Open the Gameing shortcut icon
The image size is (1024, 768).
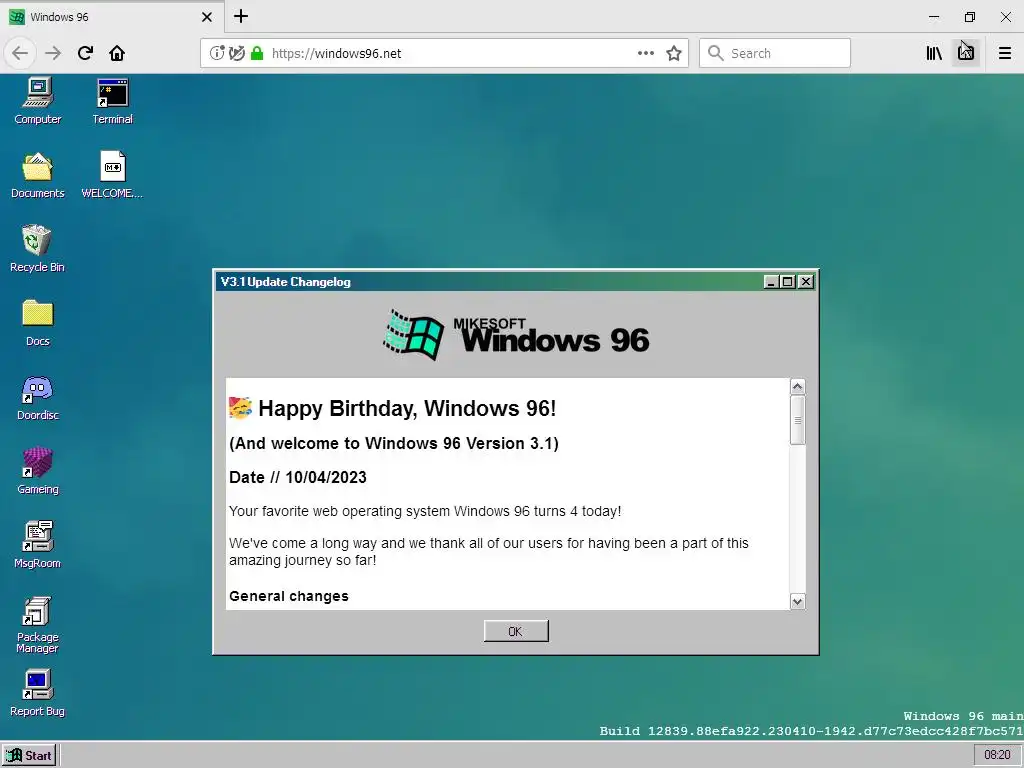38,471
